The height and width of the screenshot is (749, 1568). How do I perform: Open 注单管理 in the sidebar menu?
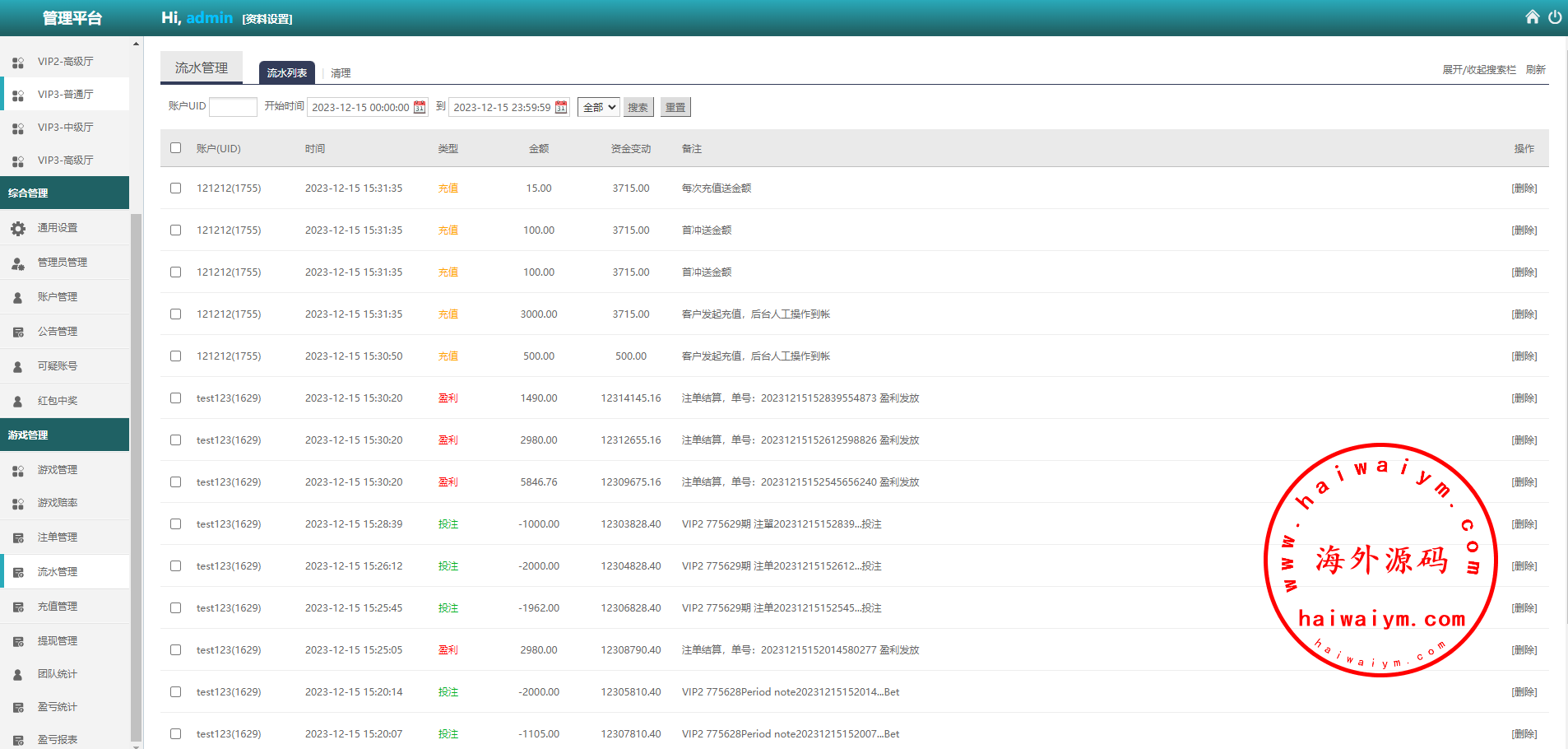[58, 537]
